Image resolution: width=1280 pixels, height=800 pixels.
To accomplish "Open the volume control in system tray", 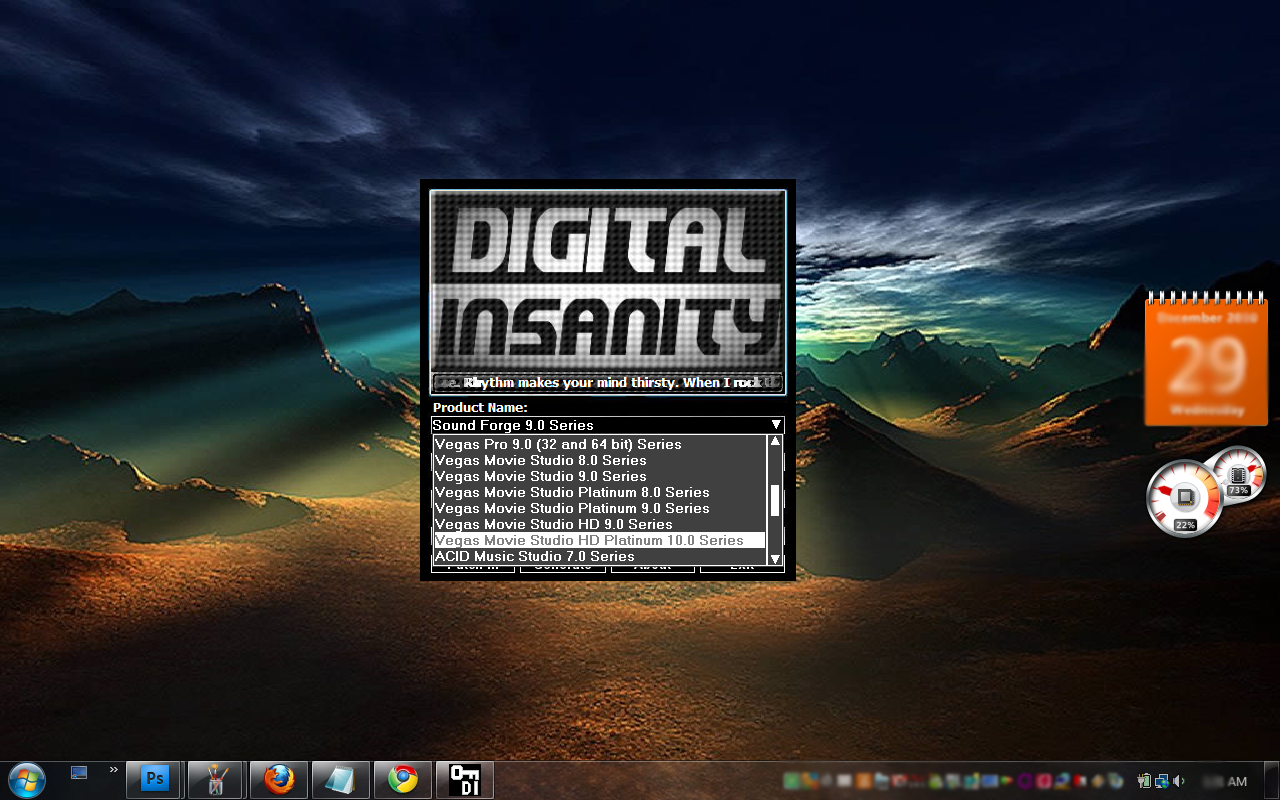I will 1180,781.
